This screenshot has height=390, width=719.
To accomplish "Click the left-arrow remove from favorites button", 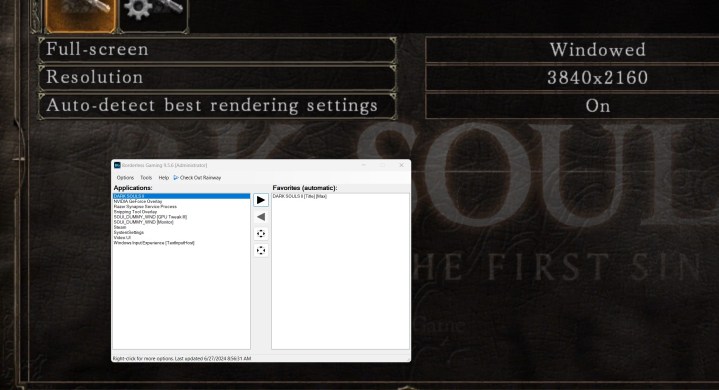I will [x=261, y=217].
